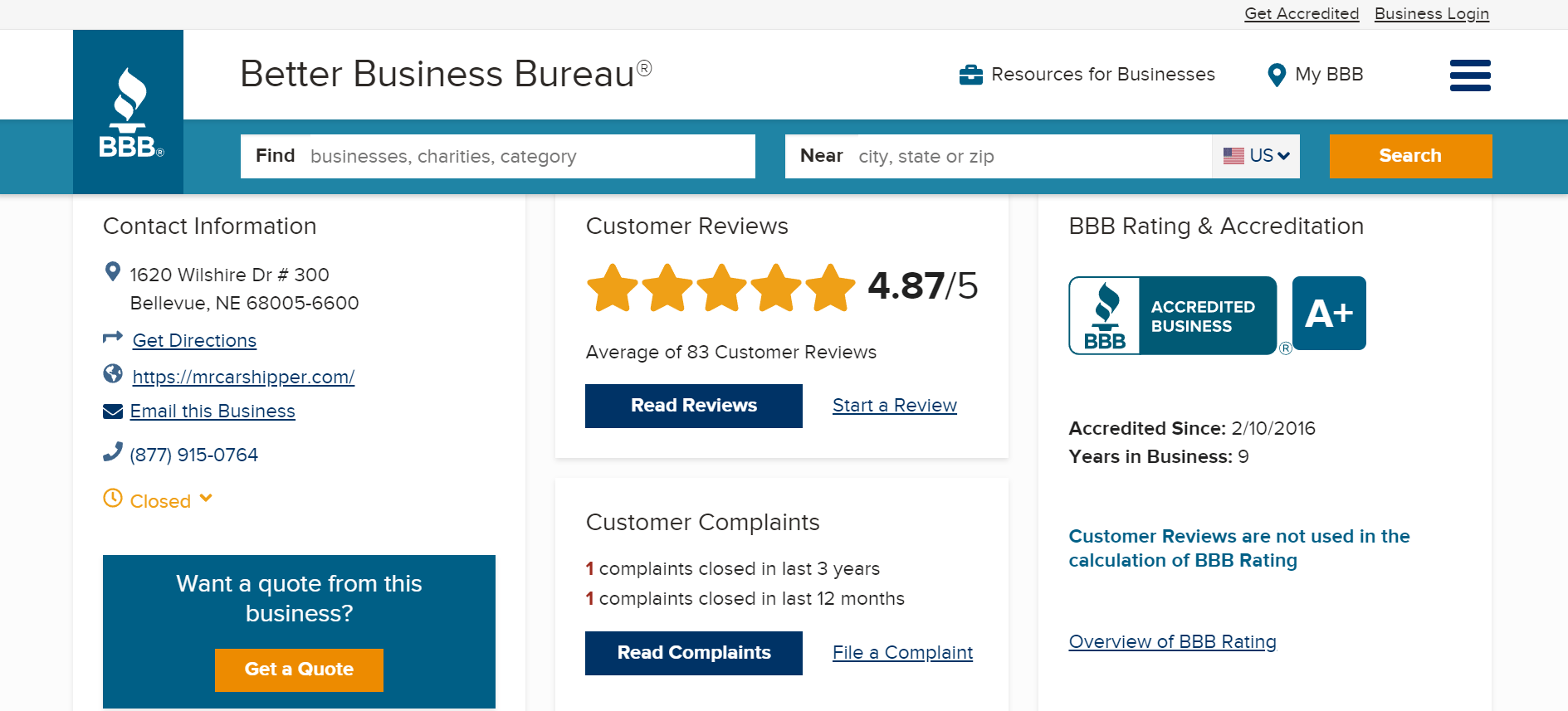Screen dimensions: 1568x711
Task: Click the briefcase icon beside Resources
Action: coord(970,75)
